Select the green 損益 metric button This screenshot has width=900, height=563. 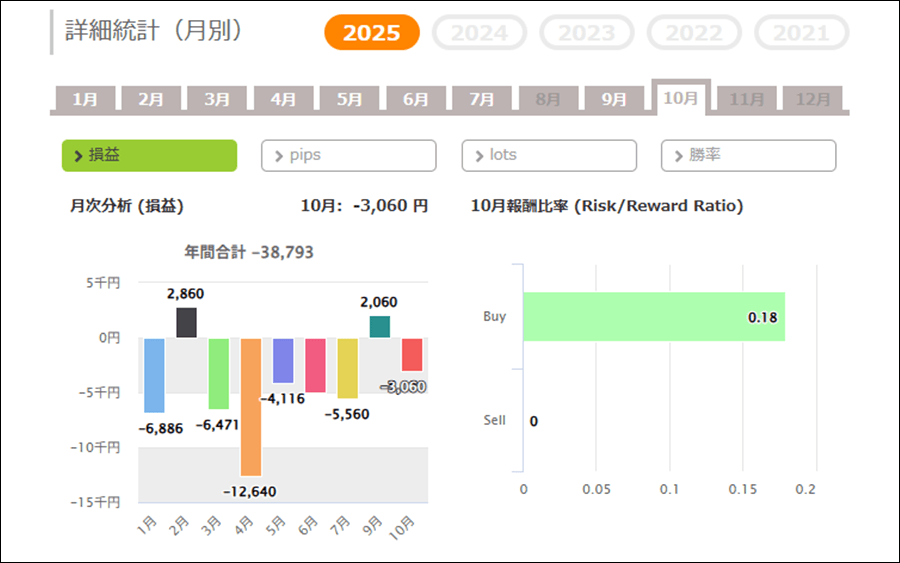[x=149, y=156]
